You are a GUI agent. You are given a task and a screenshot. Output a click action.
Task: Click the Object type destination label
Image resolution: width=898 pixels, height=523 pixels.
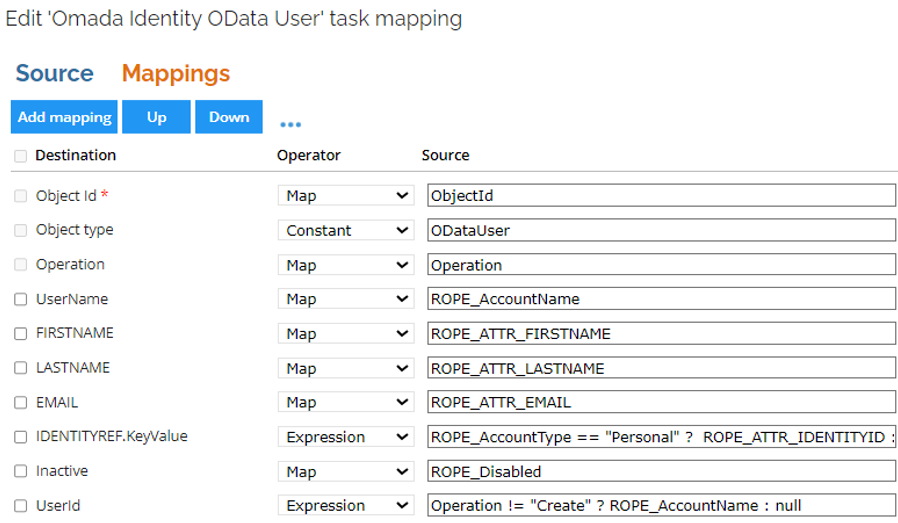coord(74,230)
